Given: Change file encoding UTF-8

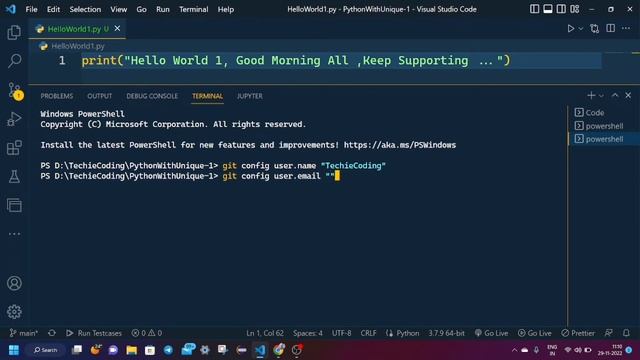Looking at the screenshot, I should [341, 333].
